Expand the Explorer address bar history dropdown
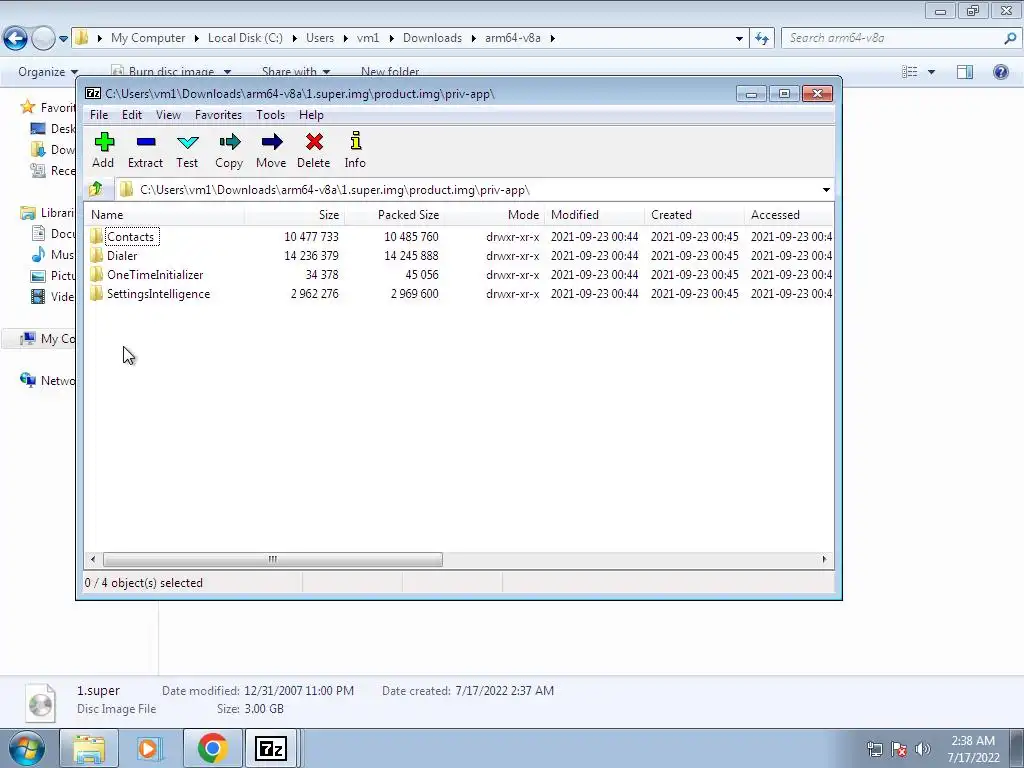This screenshot has height=768, width=1024. pos(739,39)
